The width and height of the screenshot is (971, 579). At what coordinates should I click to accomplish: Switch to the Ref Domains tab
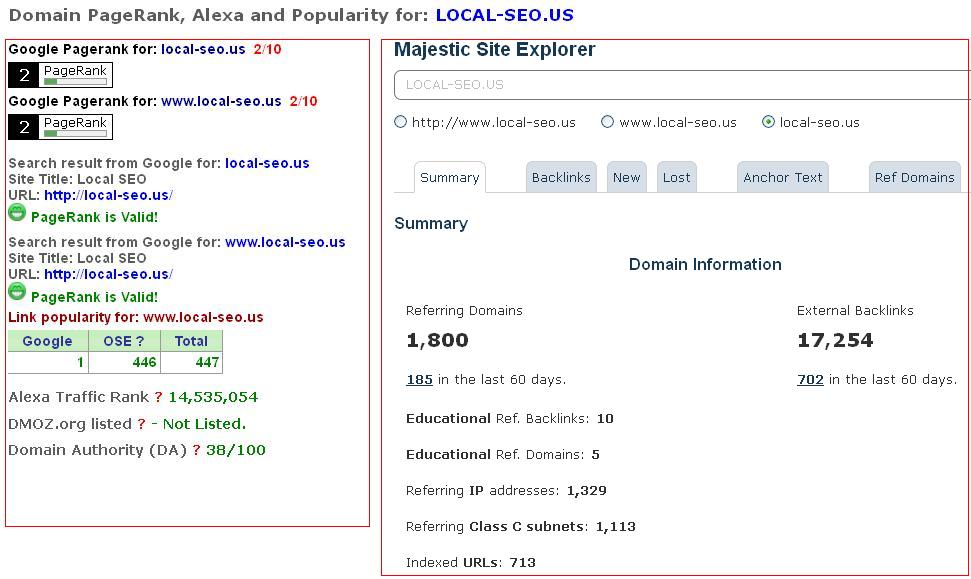coord(915,178)
